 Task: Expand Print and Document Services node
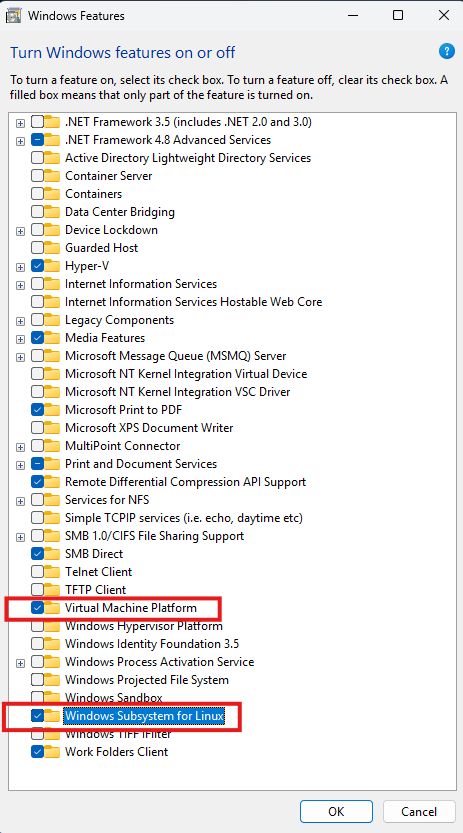20,465
